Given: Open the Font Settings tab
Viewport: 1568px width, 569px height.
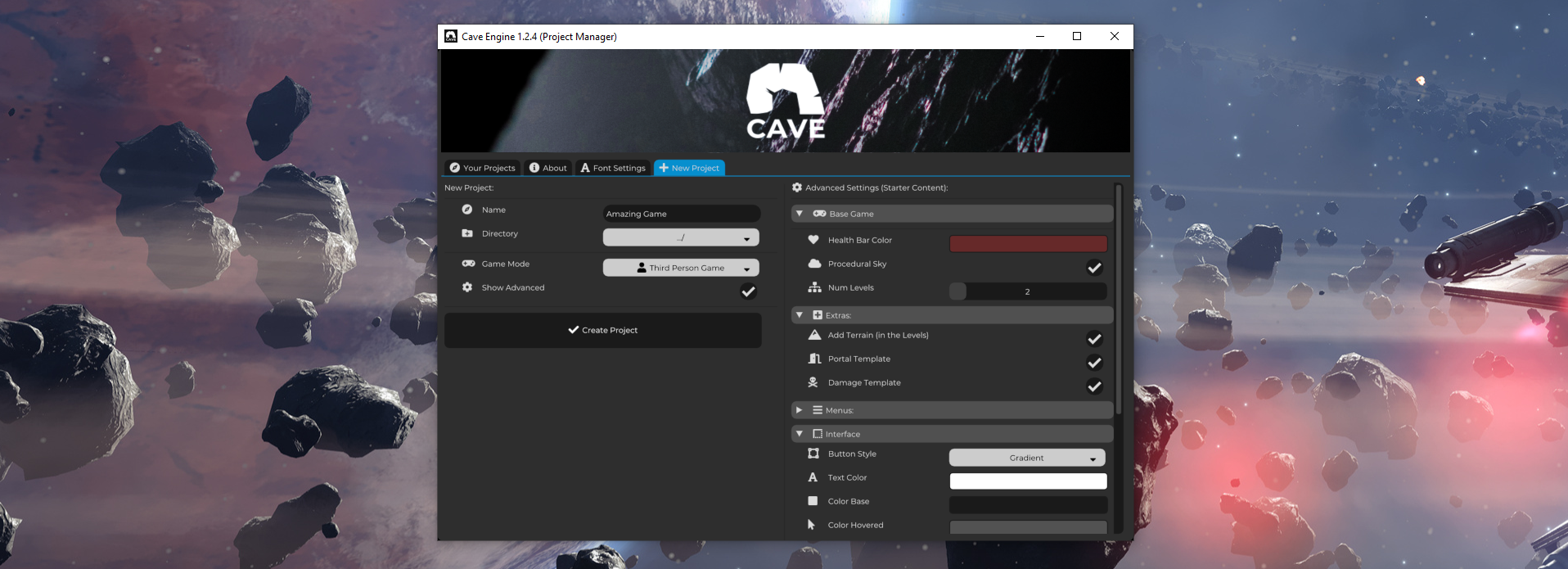Looking at the screenshot, I should click(x=613, y=168).
